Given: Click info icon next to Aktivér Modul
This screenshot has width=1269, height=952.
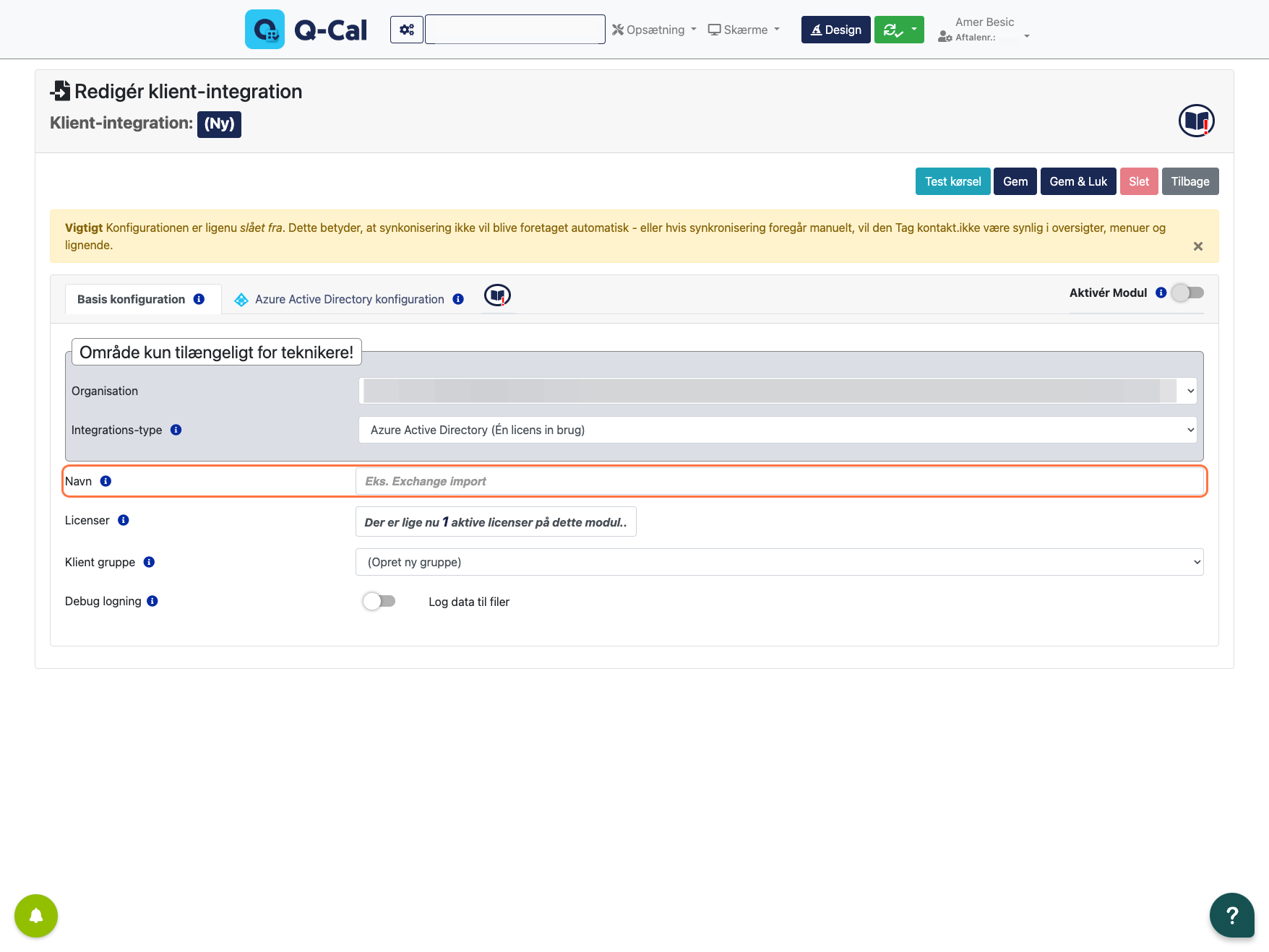Looking at the screenshot, I should tap(1161, 293).
